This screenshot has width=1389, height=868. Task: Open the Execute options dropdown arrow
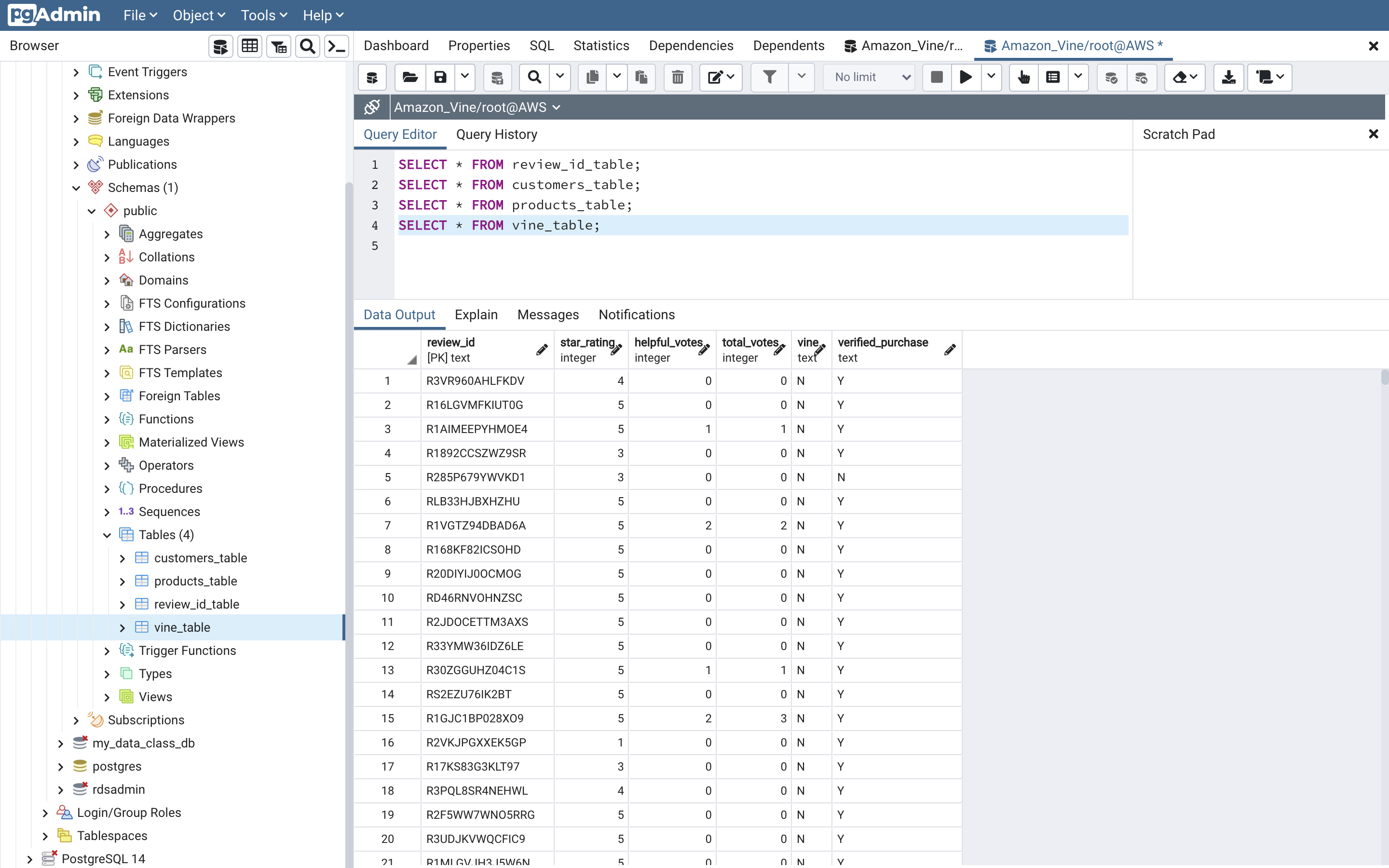[x=991, y=77]
